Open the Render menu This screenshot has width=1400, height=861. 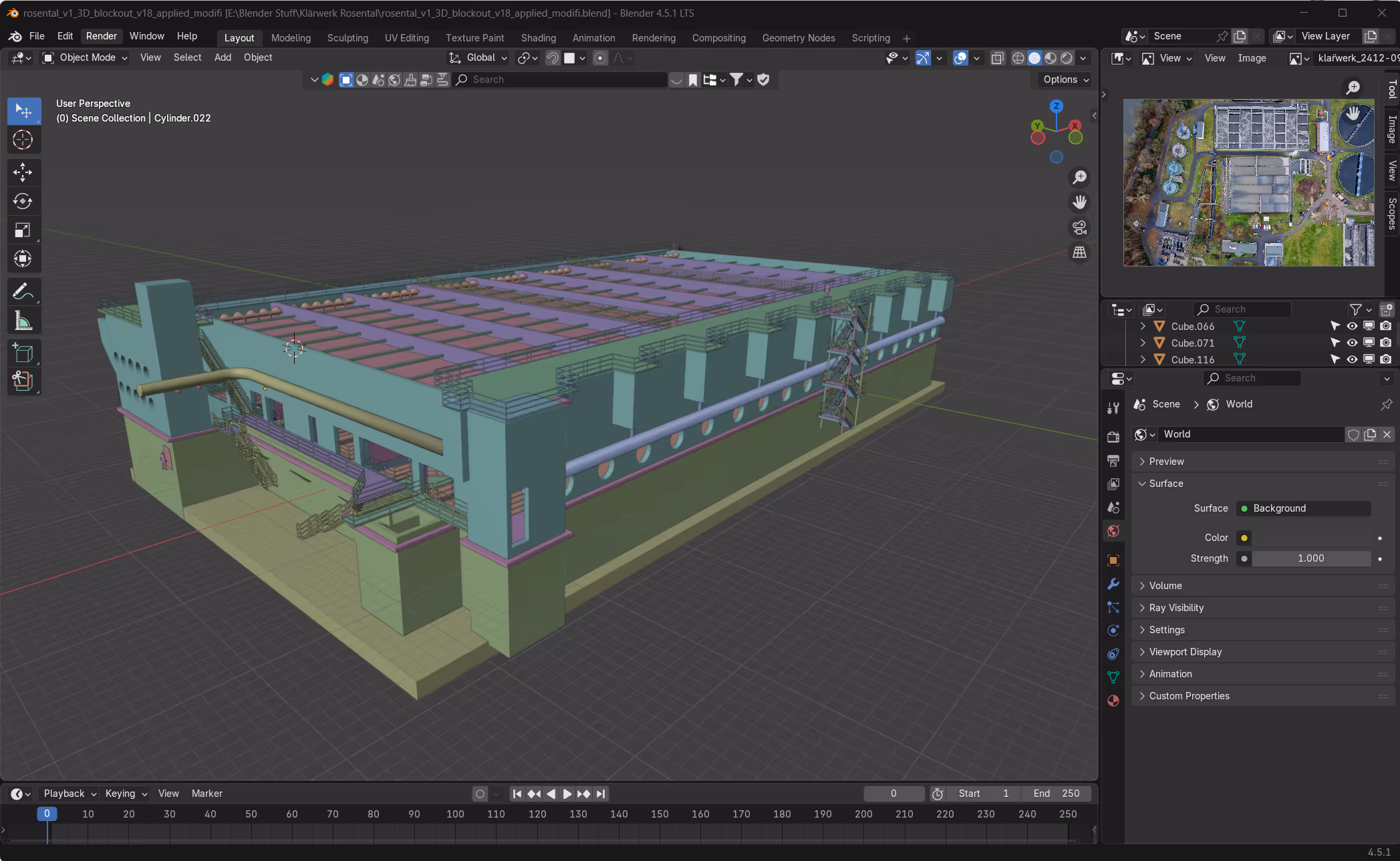[x=101, y=36]
